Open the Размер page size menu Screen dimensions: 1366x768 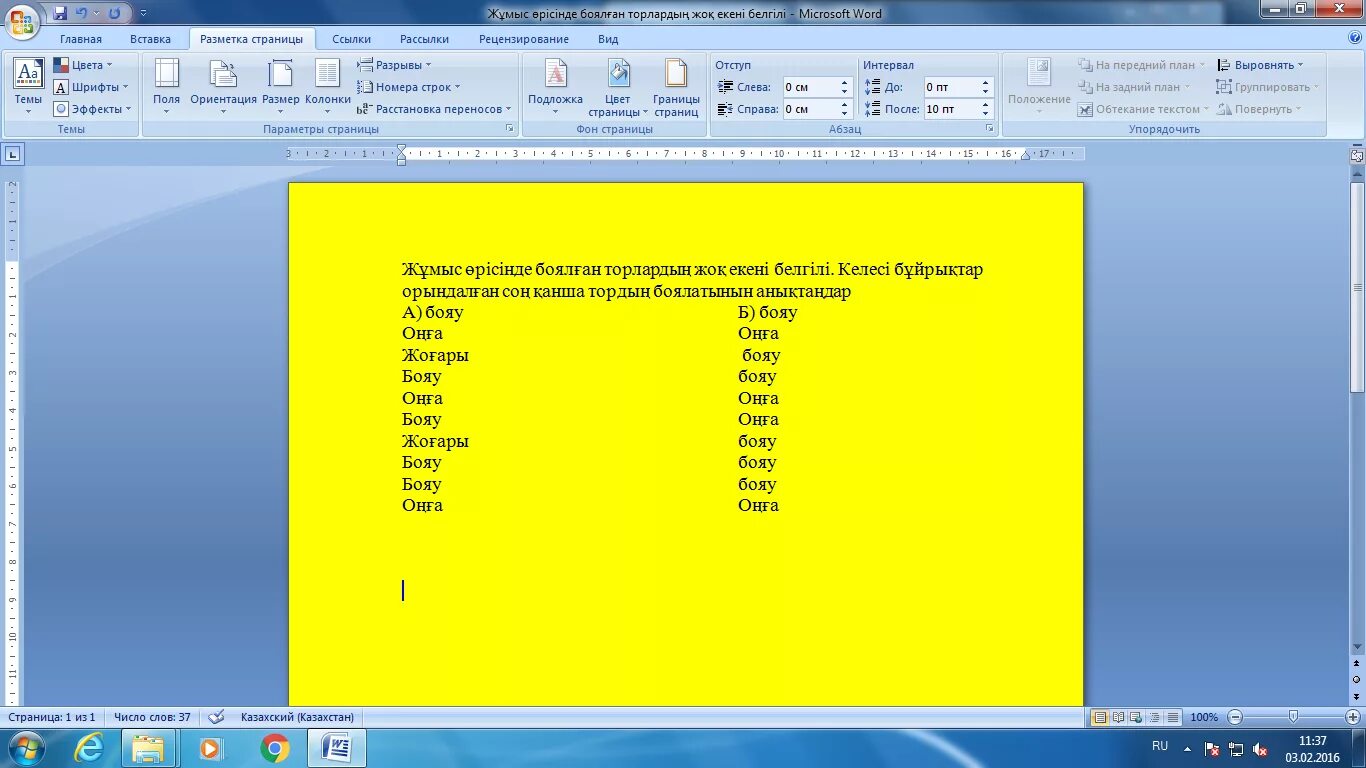pos(281,86)
